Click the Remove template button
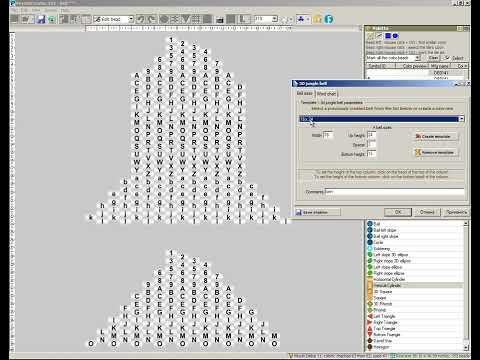Screen dimensions: 480x360 [436, 152]
